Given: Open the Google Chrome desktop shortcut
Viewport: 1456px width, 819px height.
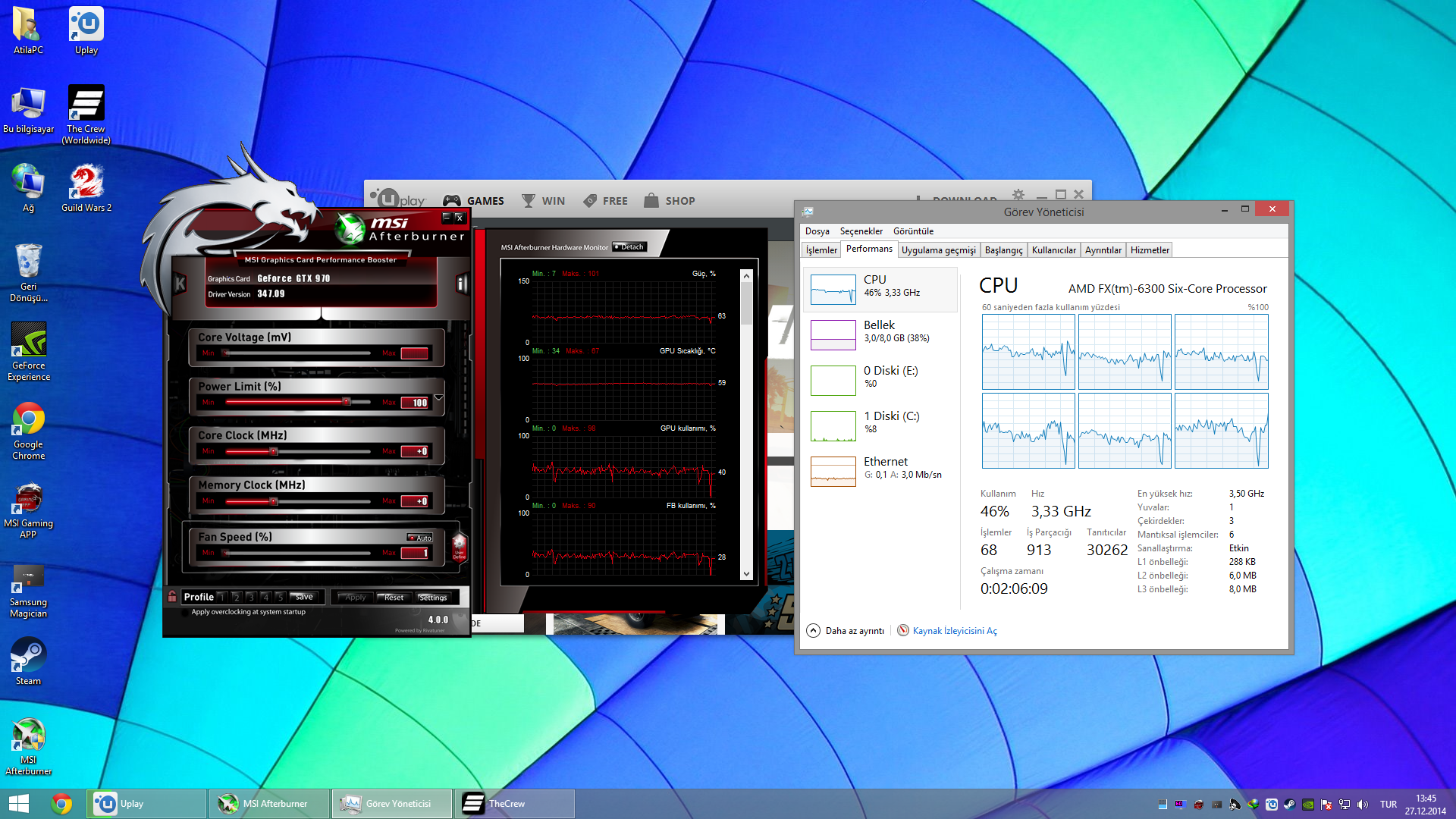Looking at the screenshot, I should pyautogui.click(x=28, y=431).
